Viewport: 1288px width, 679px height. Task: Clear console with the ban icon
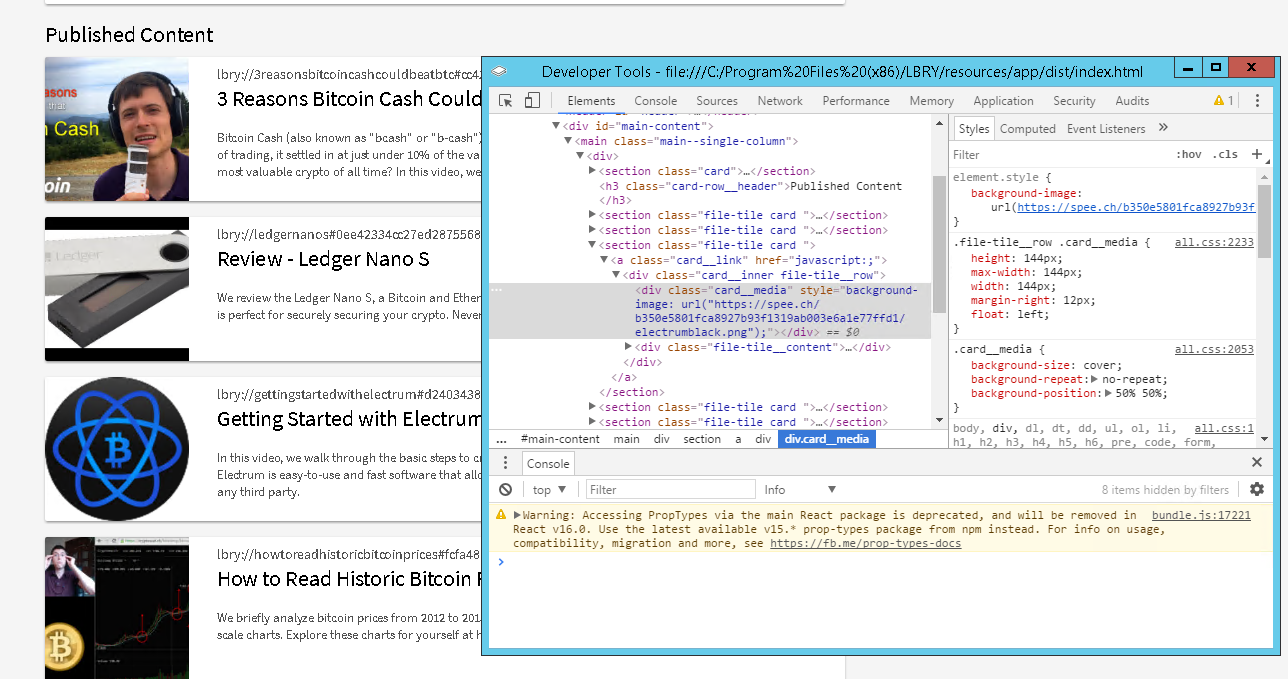(506, 490)
